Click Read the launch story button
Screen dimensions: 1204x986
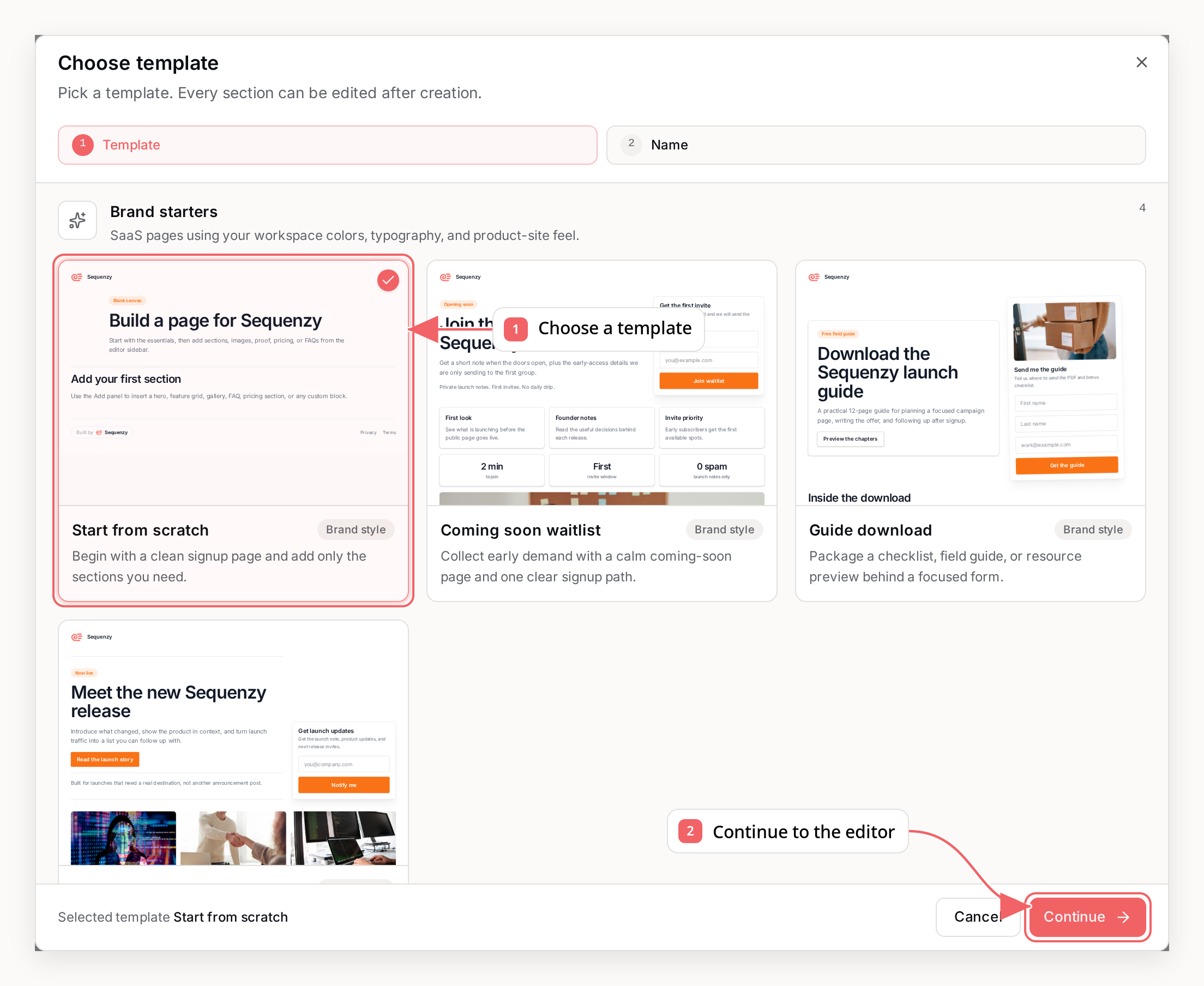click(105, 759)
